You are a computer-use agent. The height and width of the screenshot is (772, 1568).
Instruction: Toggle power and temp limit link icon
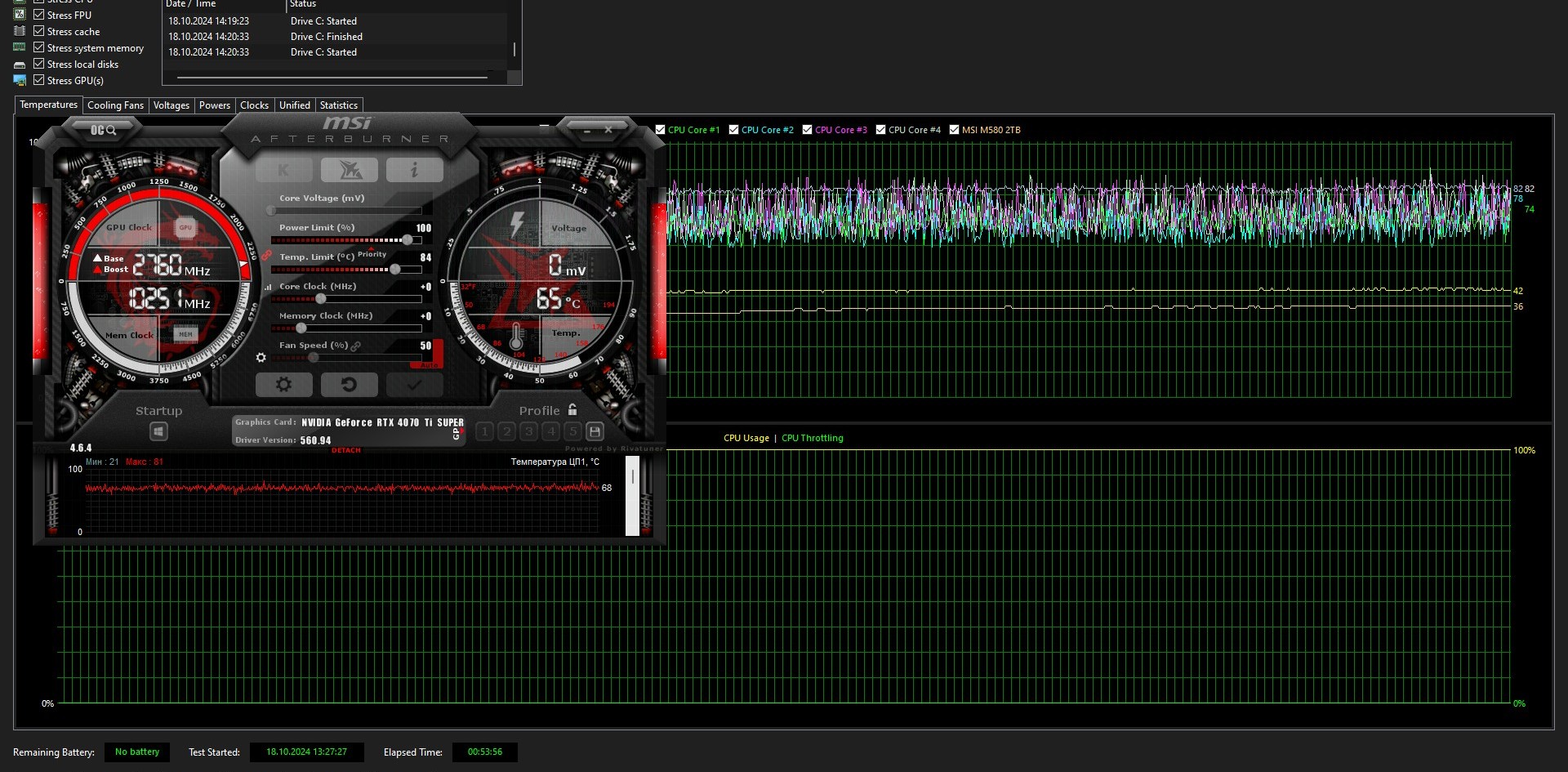pos(266,256)
